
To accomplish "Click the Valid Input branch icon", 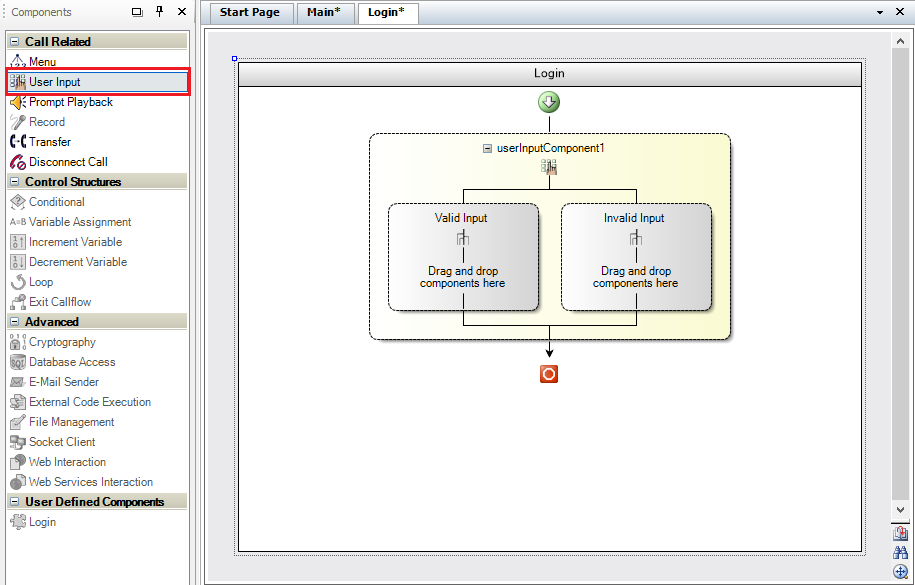I will point(463,238).
